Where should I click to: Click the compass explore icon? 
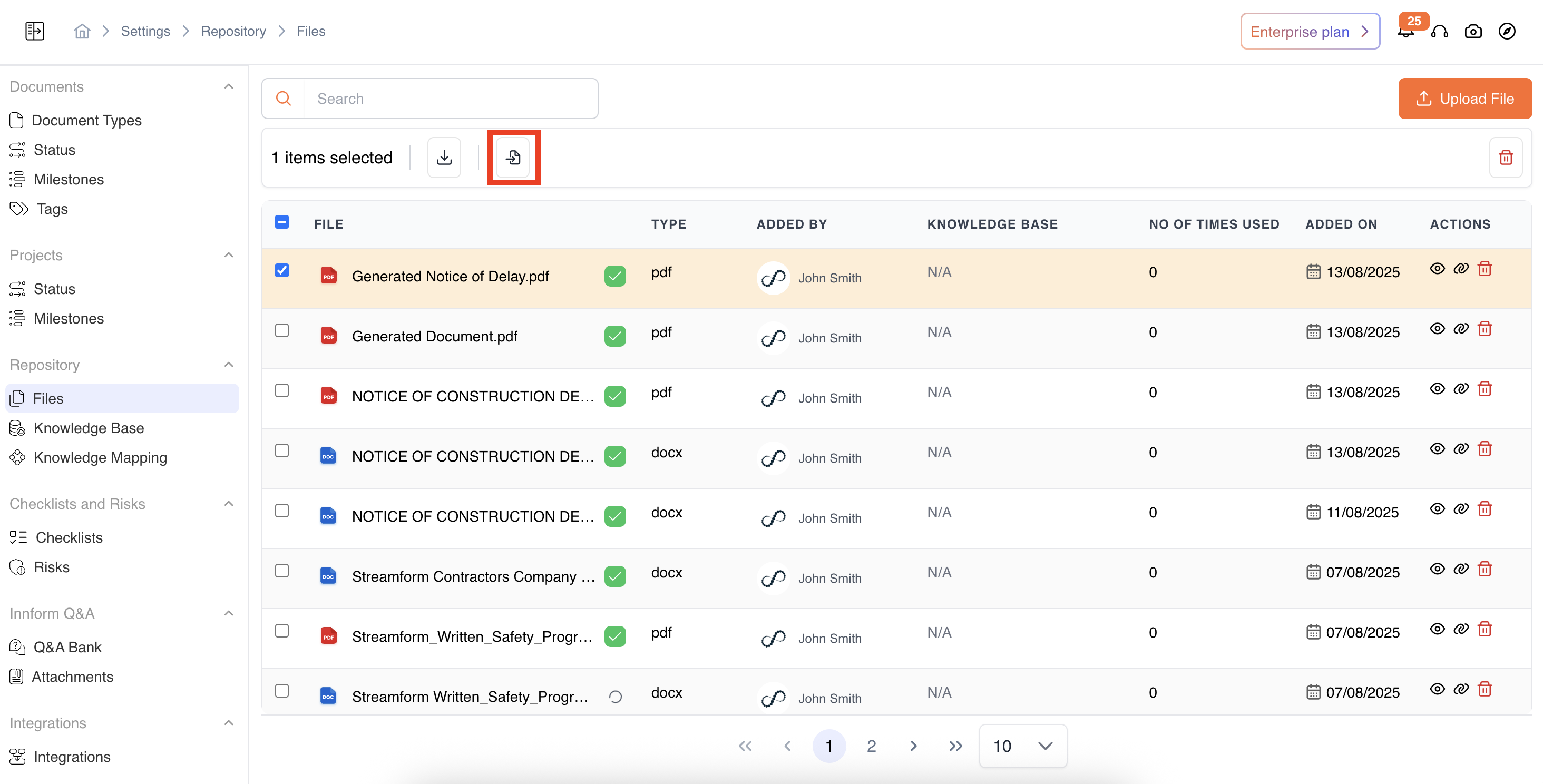[1507, 31]
